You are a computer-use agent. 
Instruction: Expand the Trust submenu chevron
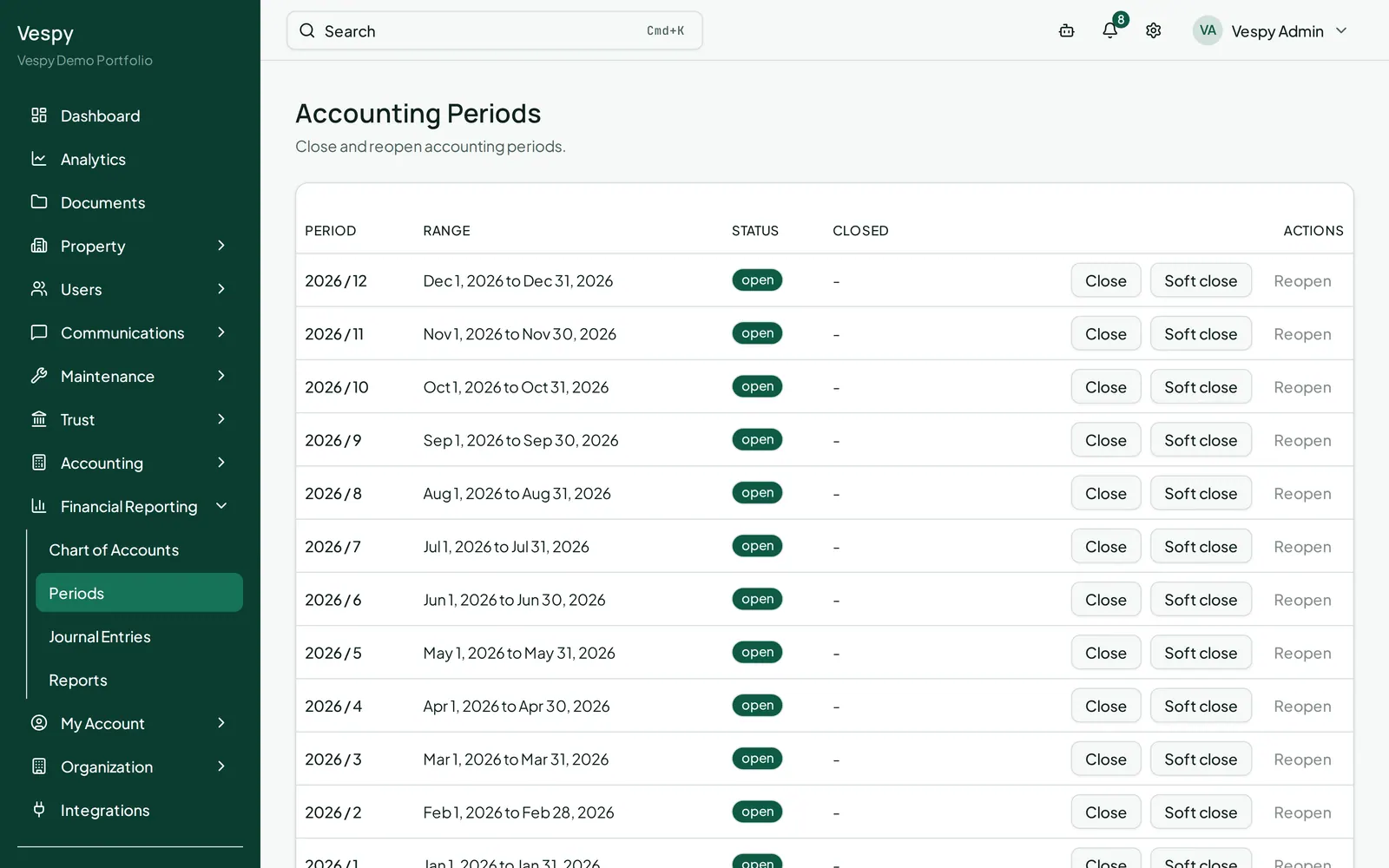click(221, 419)
